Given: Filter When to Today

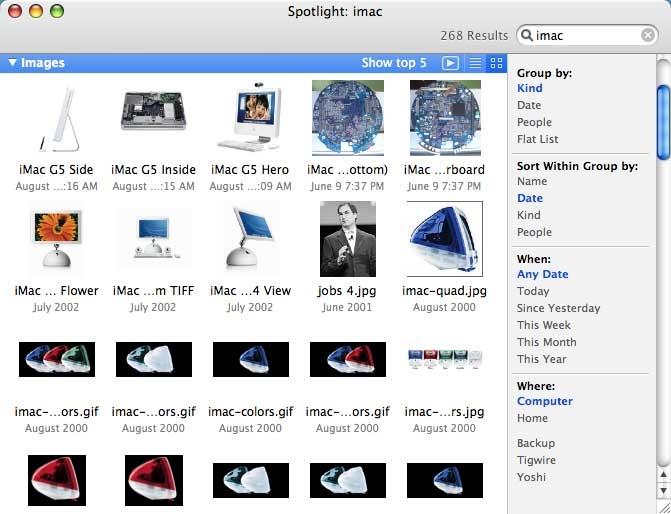Looking at the screenshot, I should 533,291.
